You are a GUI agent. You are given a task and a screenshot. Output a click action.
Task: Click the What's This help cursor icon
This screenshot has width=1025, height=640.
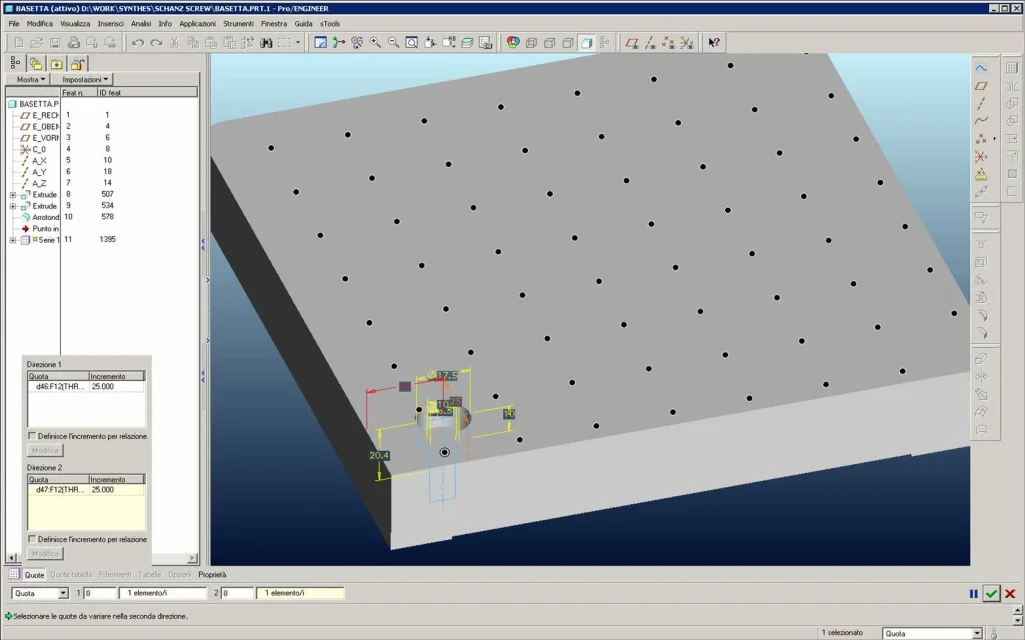(x=714, y=43)
